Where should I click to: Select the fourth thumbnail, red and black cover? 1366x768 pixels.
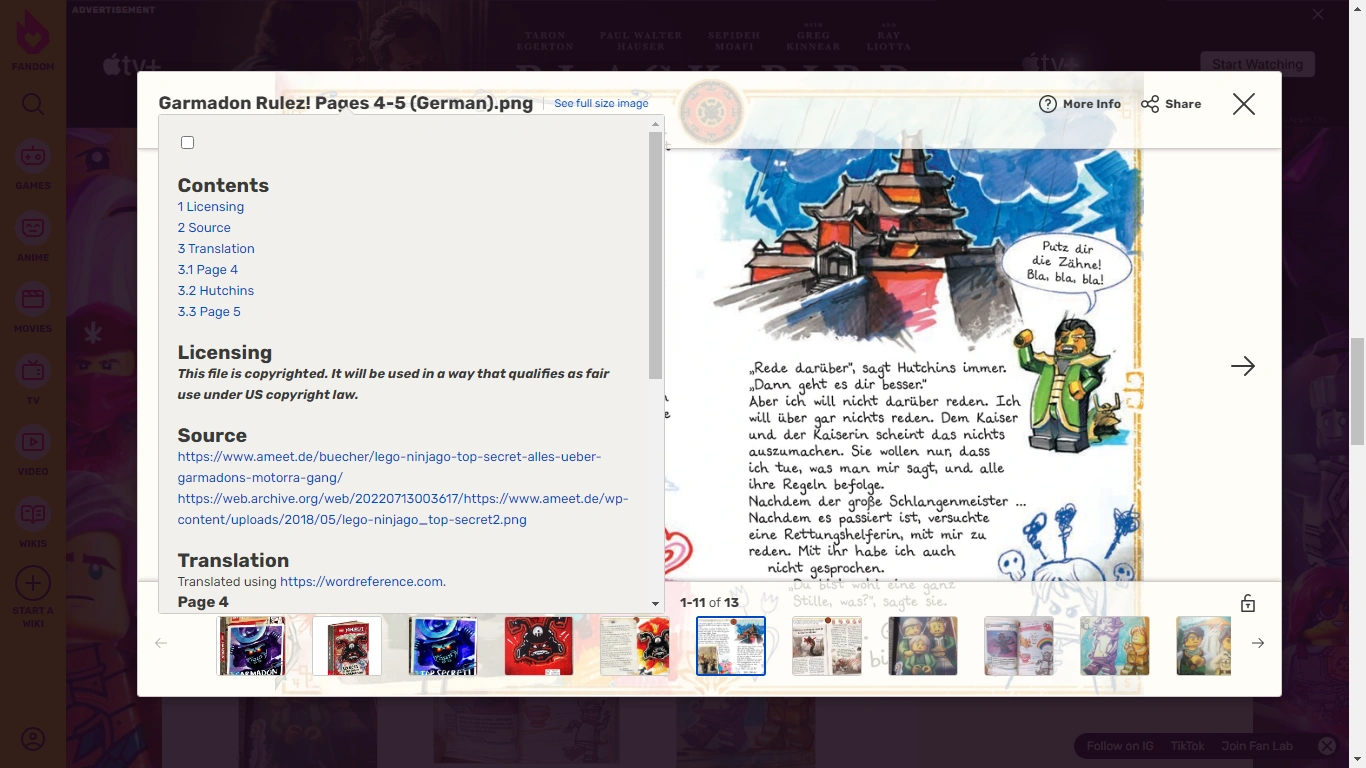coord(539,646)
